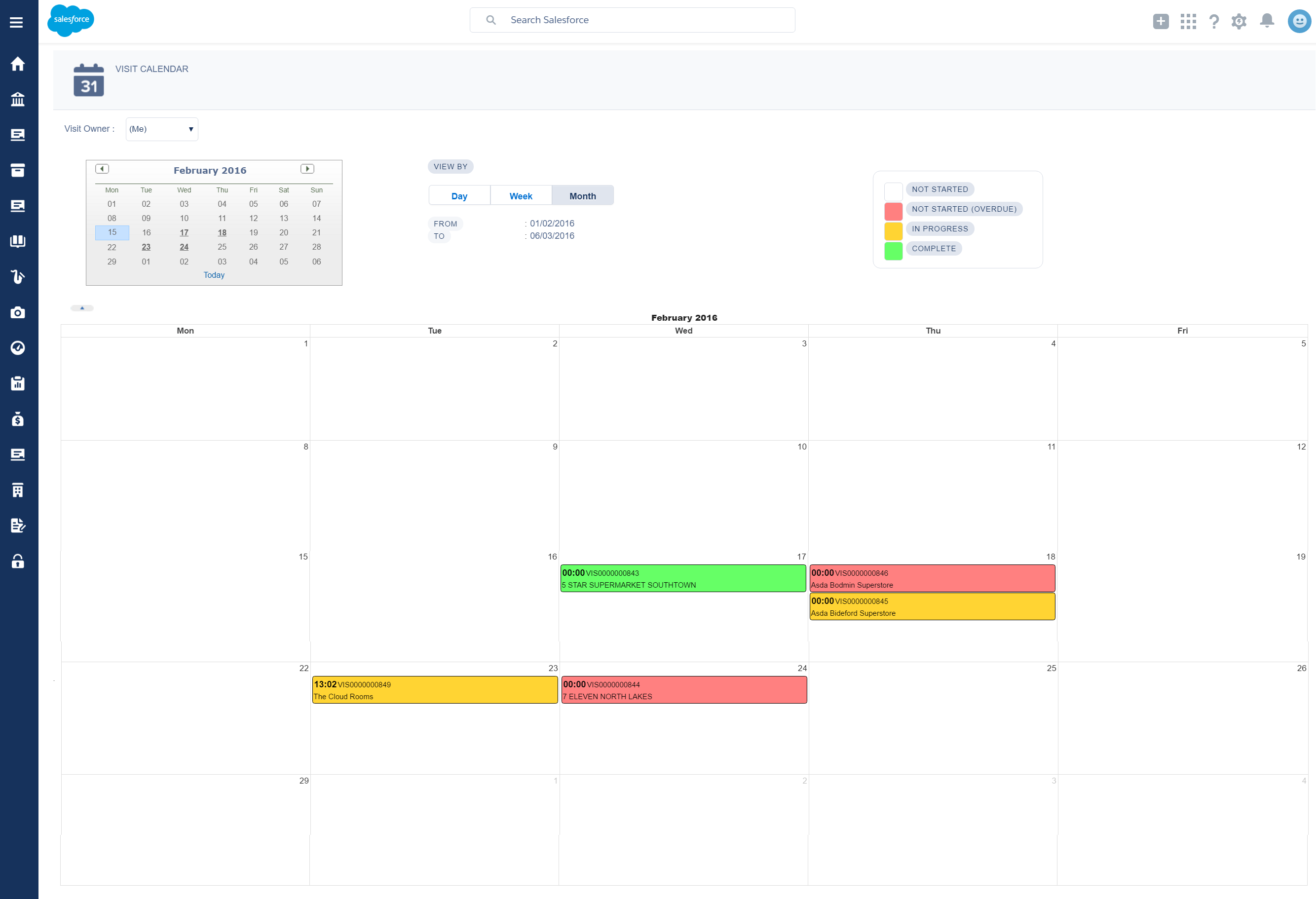Open the notifications bell
Viewport: 1316px width, 899px height.
point(1267,21)
